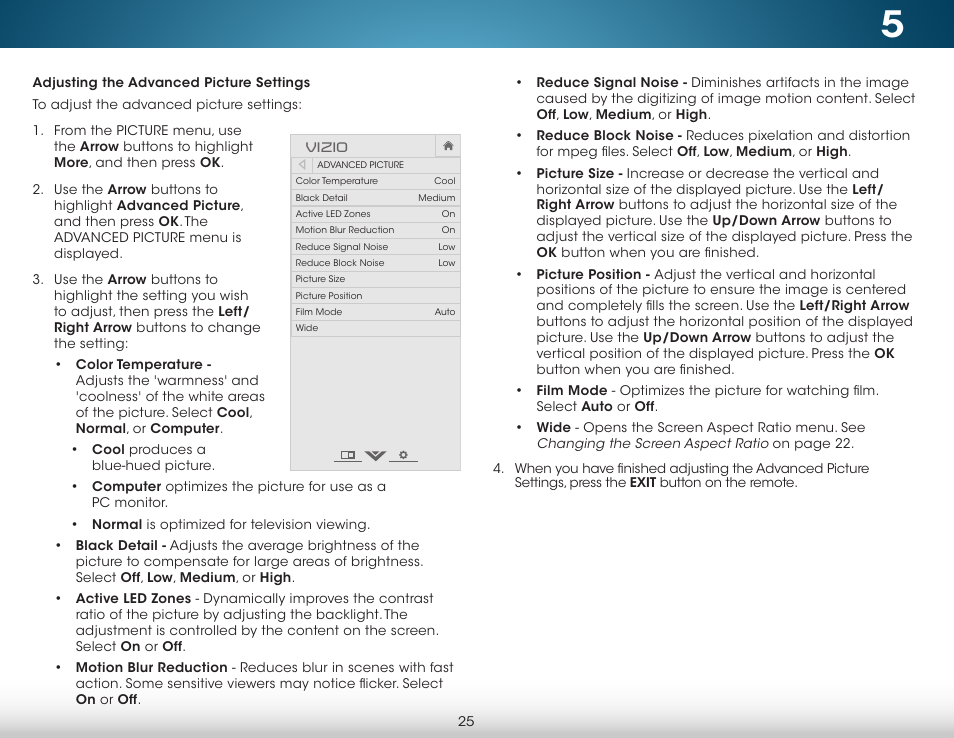The height and width of the screenshot is (738, 954).
Task: Click the page number 25
Action: [466, 722]
